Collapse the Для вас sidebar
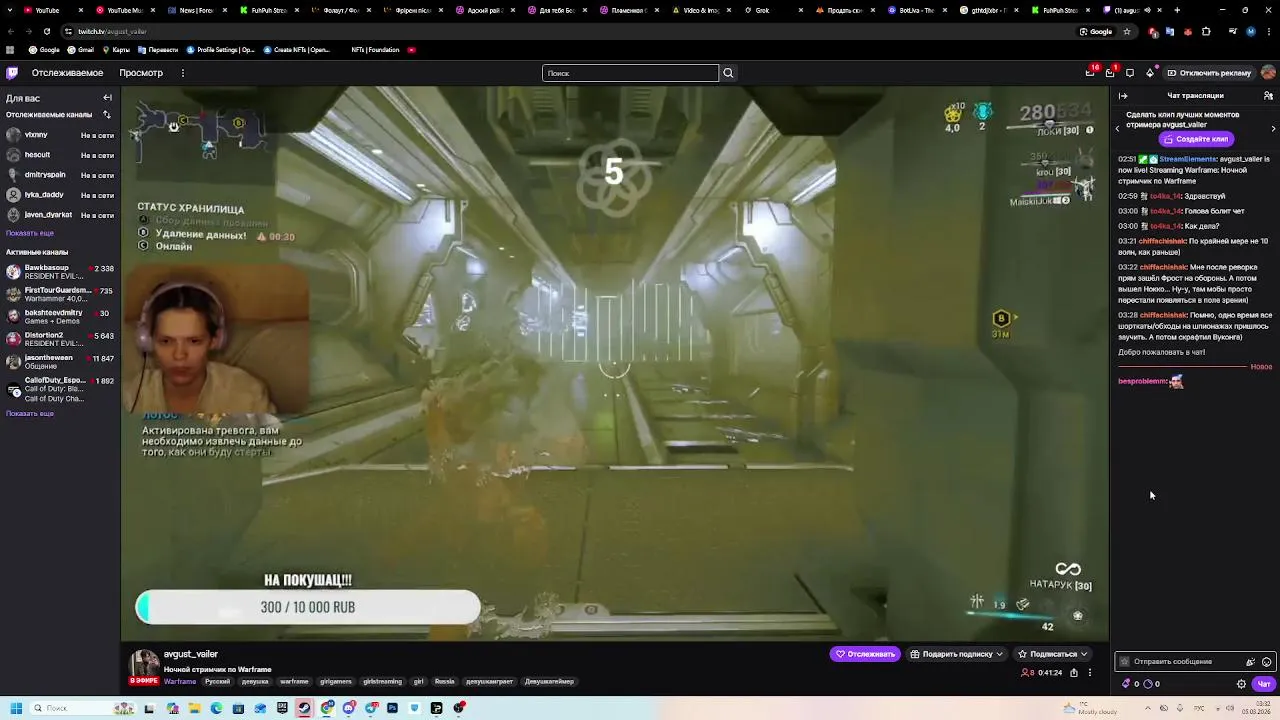 pos(107,98)
